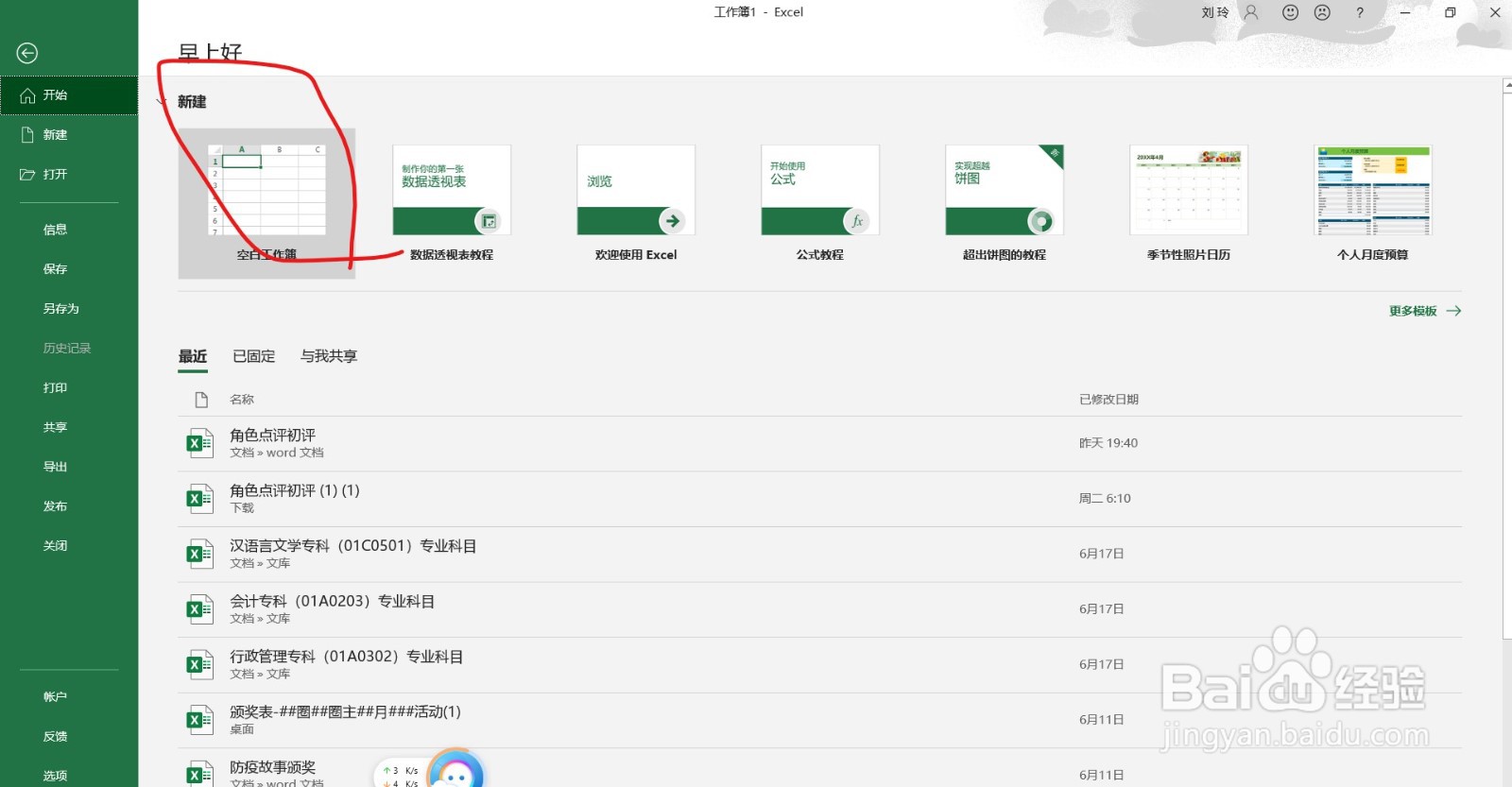
Task: Click the date 周二 6:10
Action: pyautogui.click(x=1105, y=499)
